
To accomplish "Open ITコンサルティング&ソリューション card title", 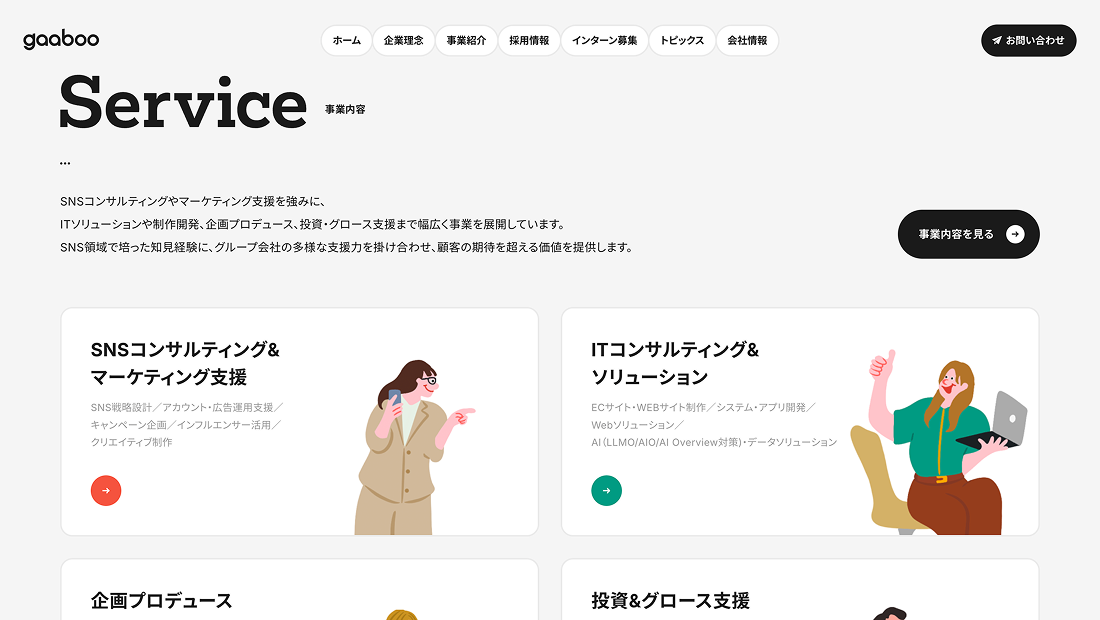I will coord(675,363).
